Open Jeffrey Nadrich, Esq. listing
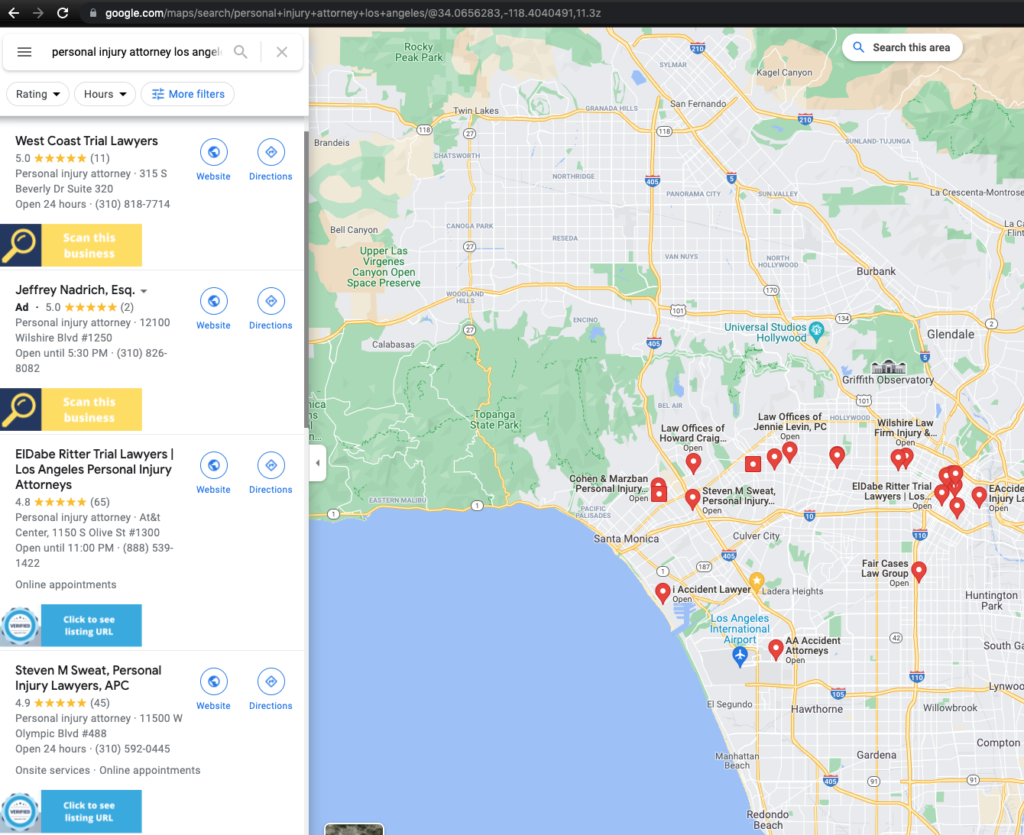The width and height of the screenshot is (1024, 835). coord(74,290)
